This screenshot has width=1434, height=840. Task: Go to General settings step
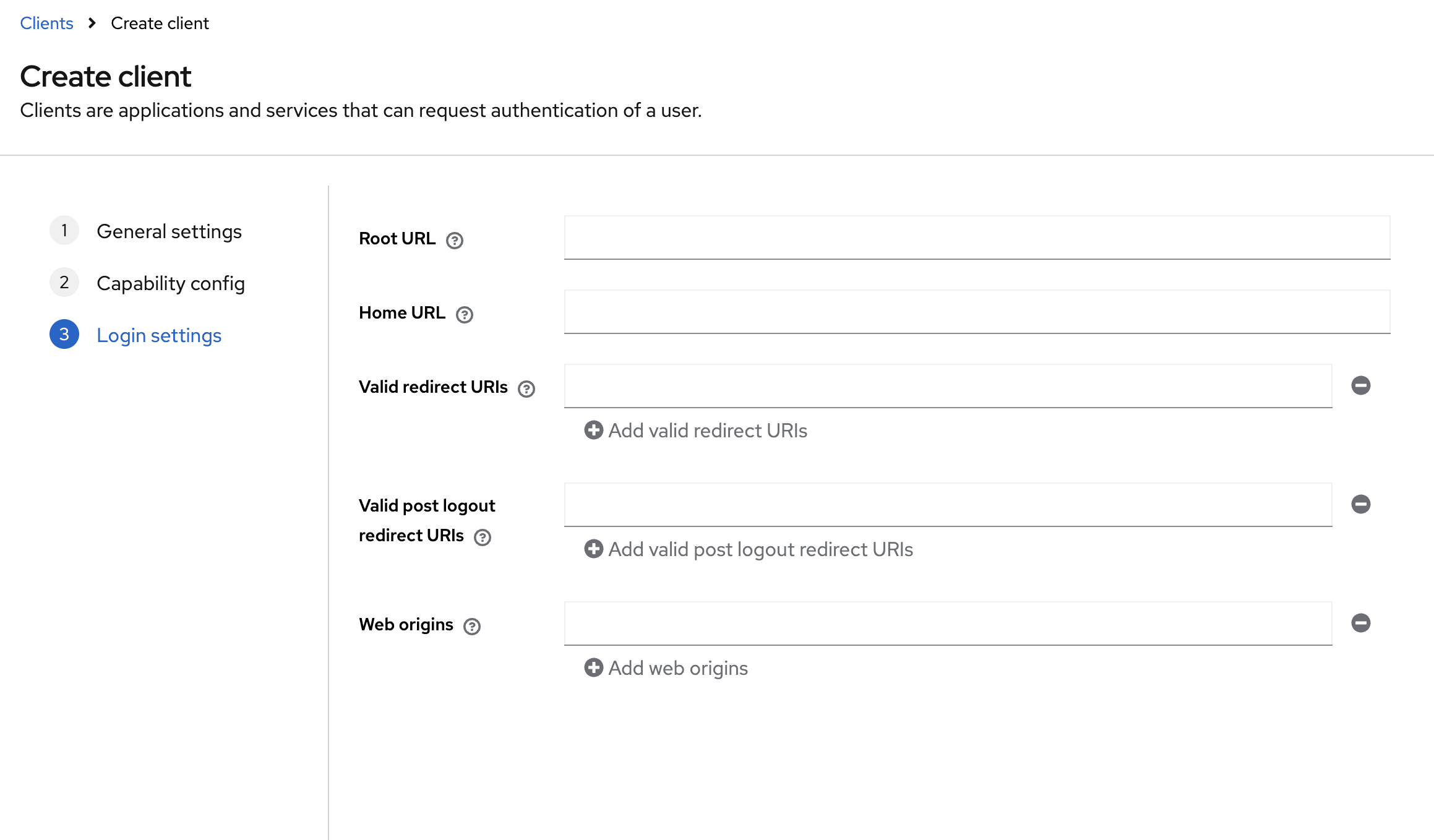(169, 231)
